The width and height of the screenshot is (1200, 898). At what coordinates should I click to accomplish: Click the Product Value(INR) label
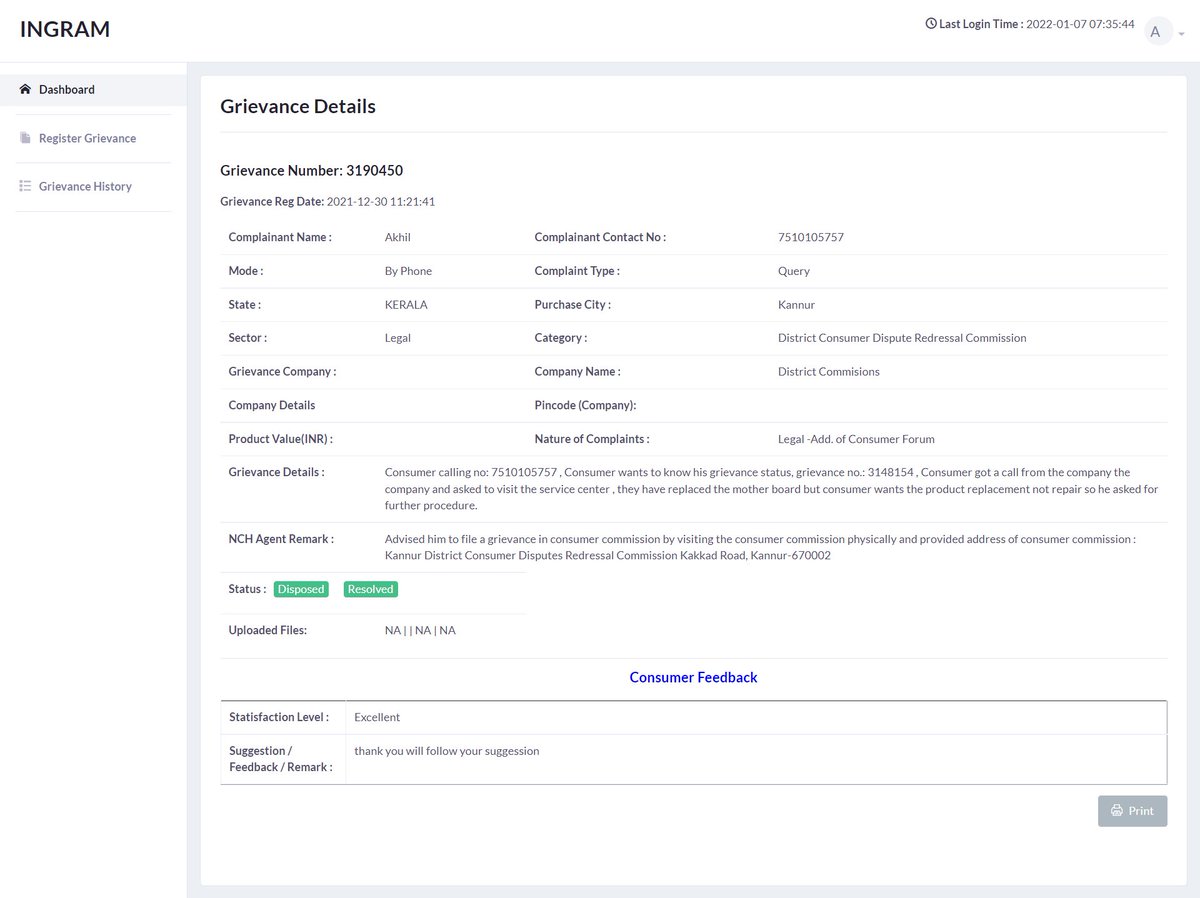click(281, 439)
